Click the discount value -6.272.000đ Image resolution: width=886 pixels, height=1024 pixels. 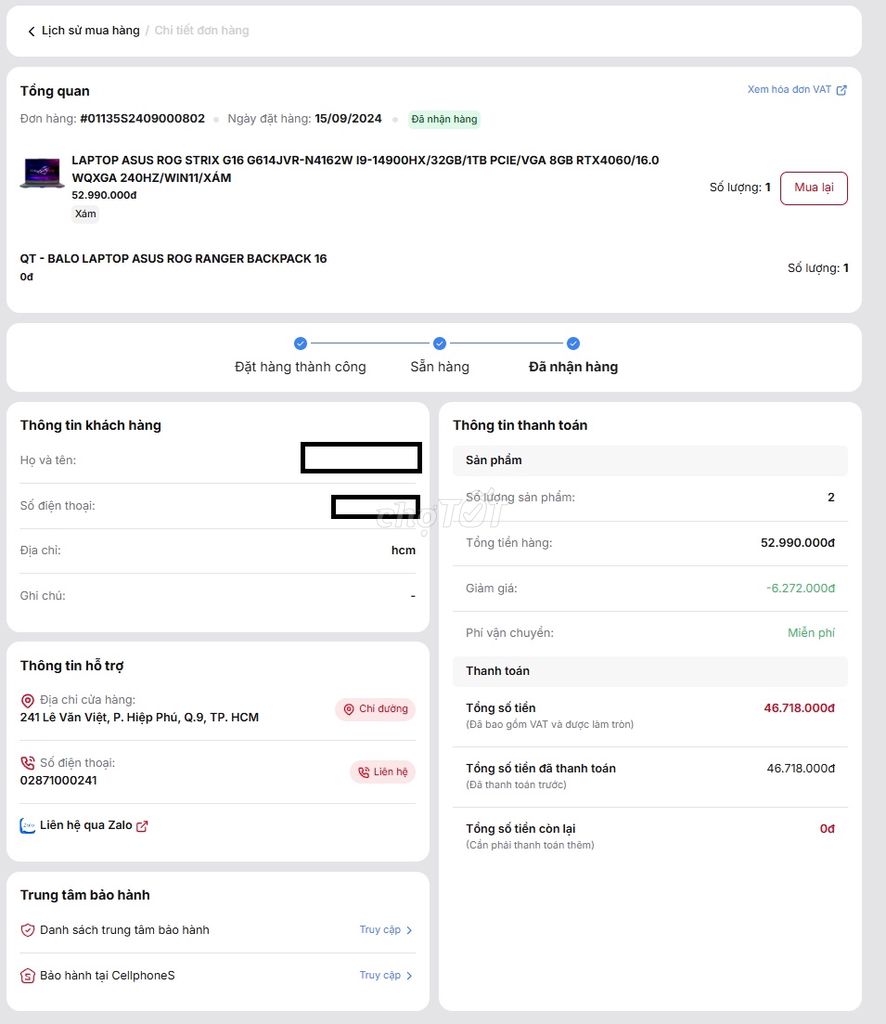click(x=800, y=588)
